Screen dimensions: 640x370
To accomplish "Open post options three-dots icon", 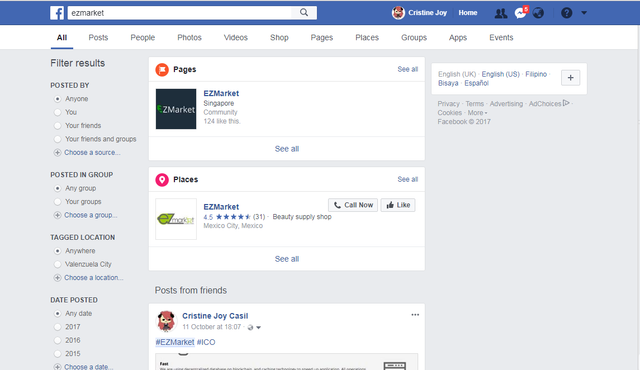I will click(x=415, y=315).
